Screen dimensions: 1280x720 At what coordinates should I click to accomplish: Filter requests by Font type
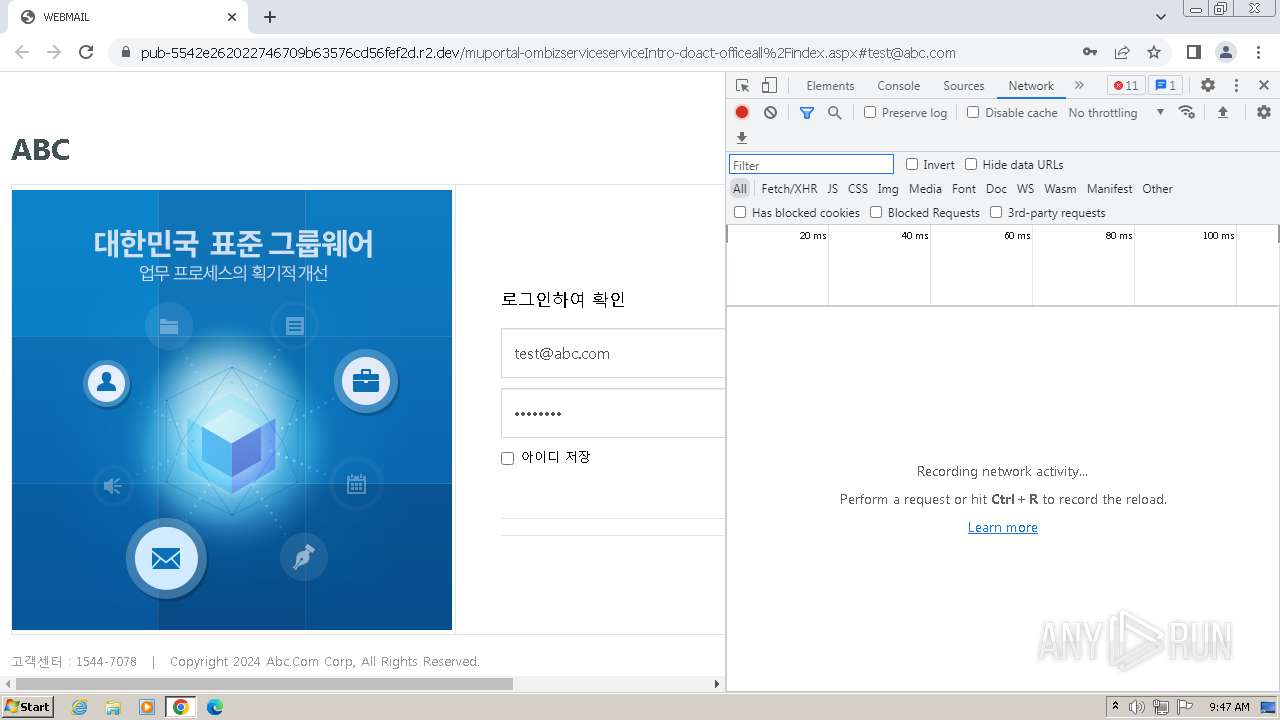(964, 188)
